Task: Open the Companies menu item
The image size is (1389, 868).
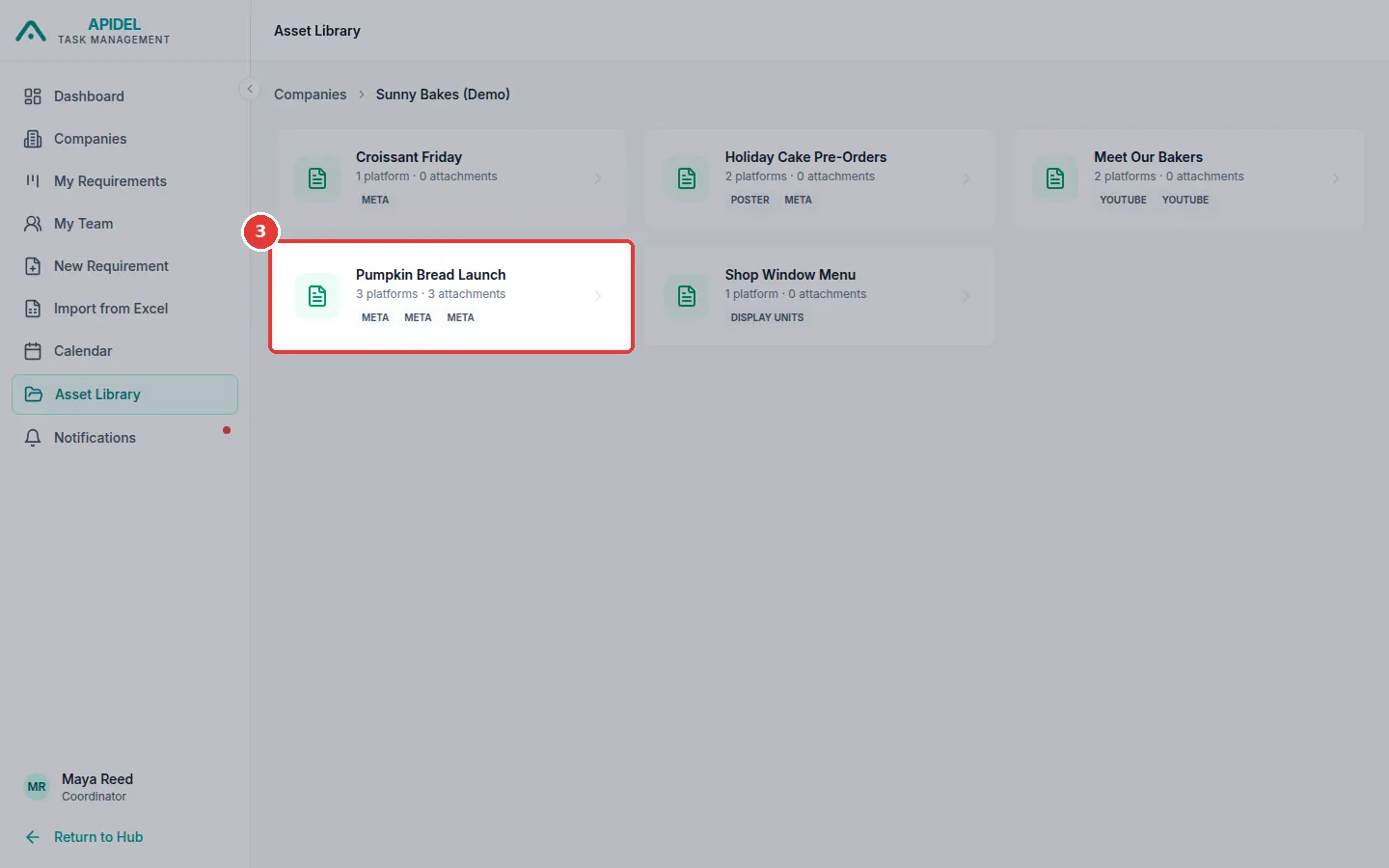Action: pyautogui.click(x=124, y=139)
